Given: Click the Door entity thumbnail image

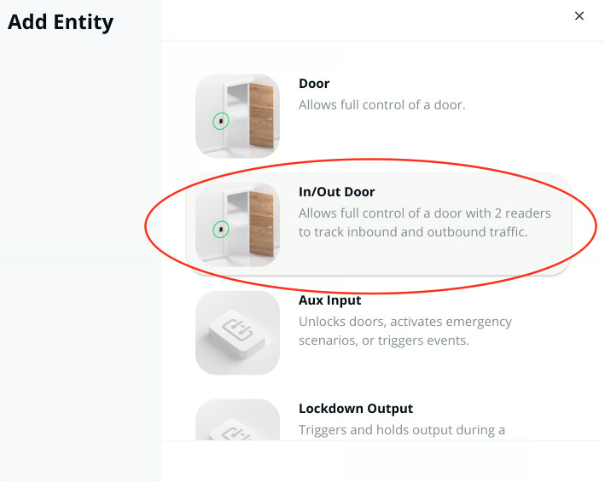Looking at the screenshot, I should coord(237,116).
